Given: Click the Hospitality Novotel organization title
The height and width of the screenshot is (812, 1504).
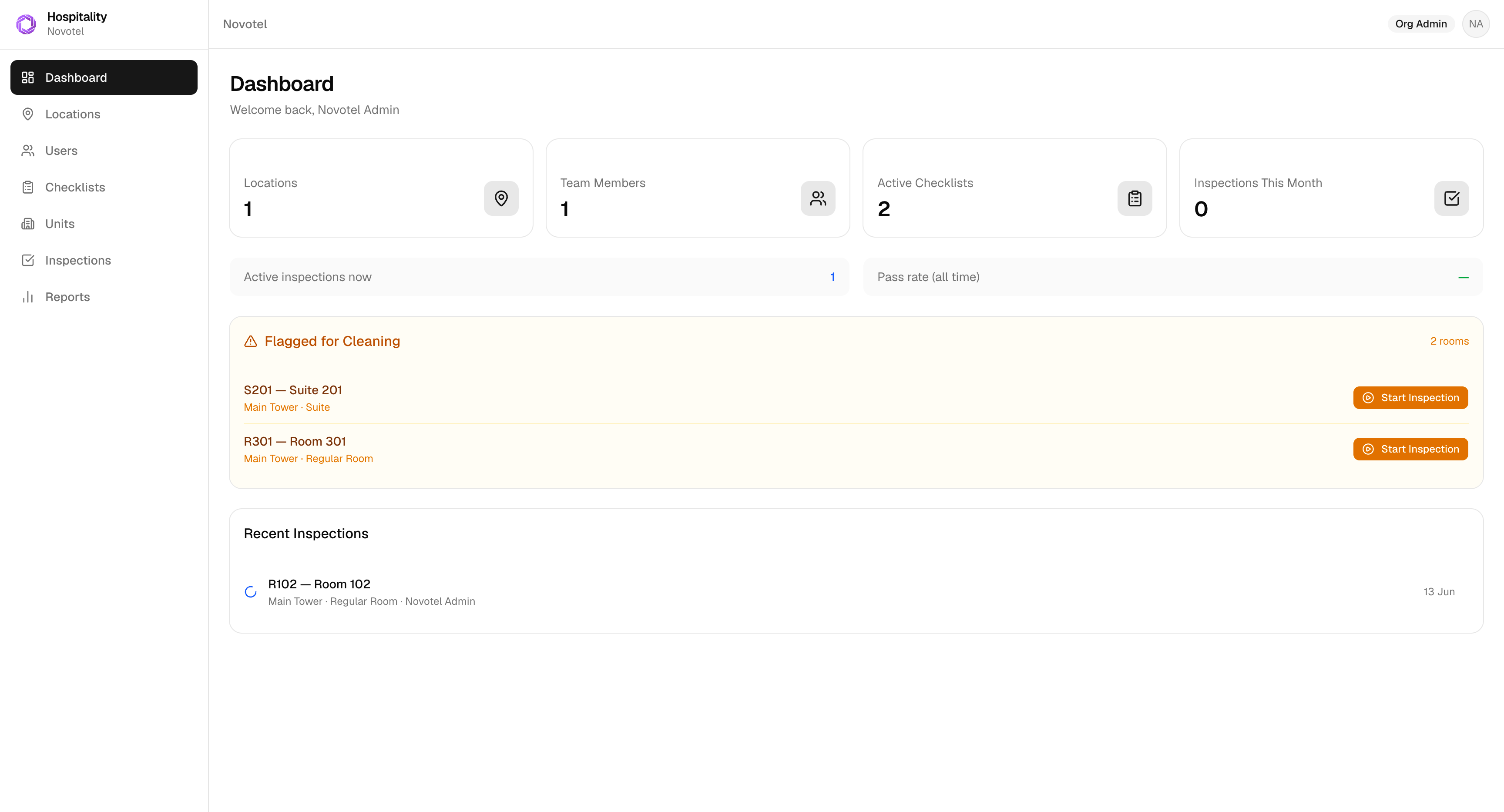Looking at the screenshot, I should (x=77, y=24).
